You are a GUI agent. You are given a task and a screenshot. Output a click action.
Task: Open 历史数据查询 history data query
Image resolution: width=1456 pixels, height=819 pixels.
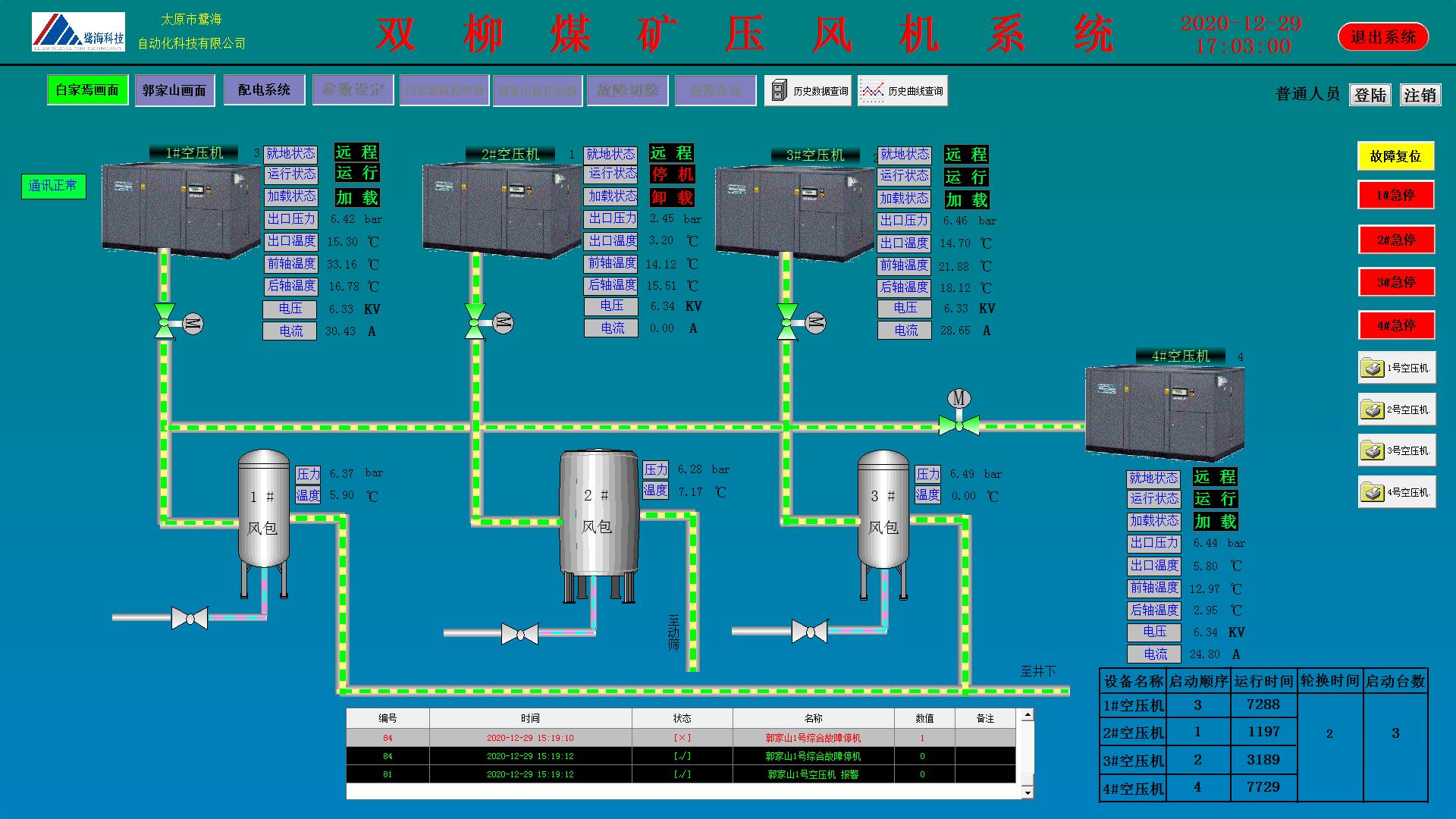pyautogui.click(x=808, y=91)
